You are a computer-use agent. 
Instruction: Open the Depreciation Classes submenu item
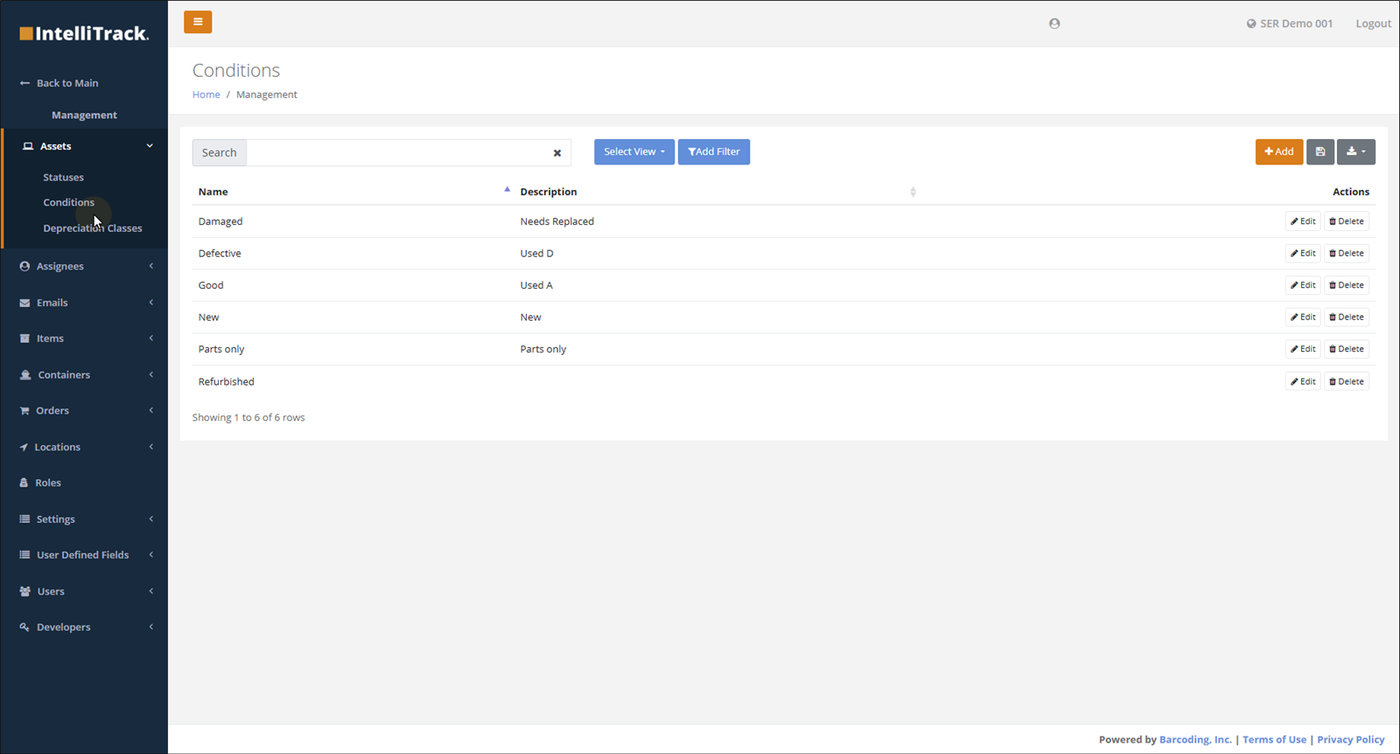(92, 228)
